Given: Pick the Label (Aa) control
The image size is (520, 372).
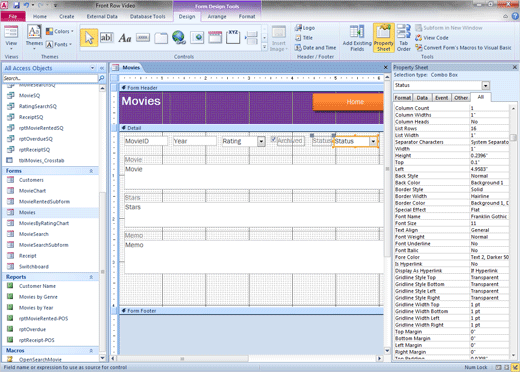Looking at the screenshot, I should pyautogui.click(x=125, y=38).
